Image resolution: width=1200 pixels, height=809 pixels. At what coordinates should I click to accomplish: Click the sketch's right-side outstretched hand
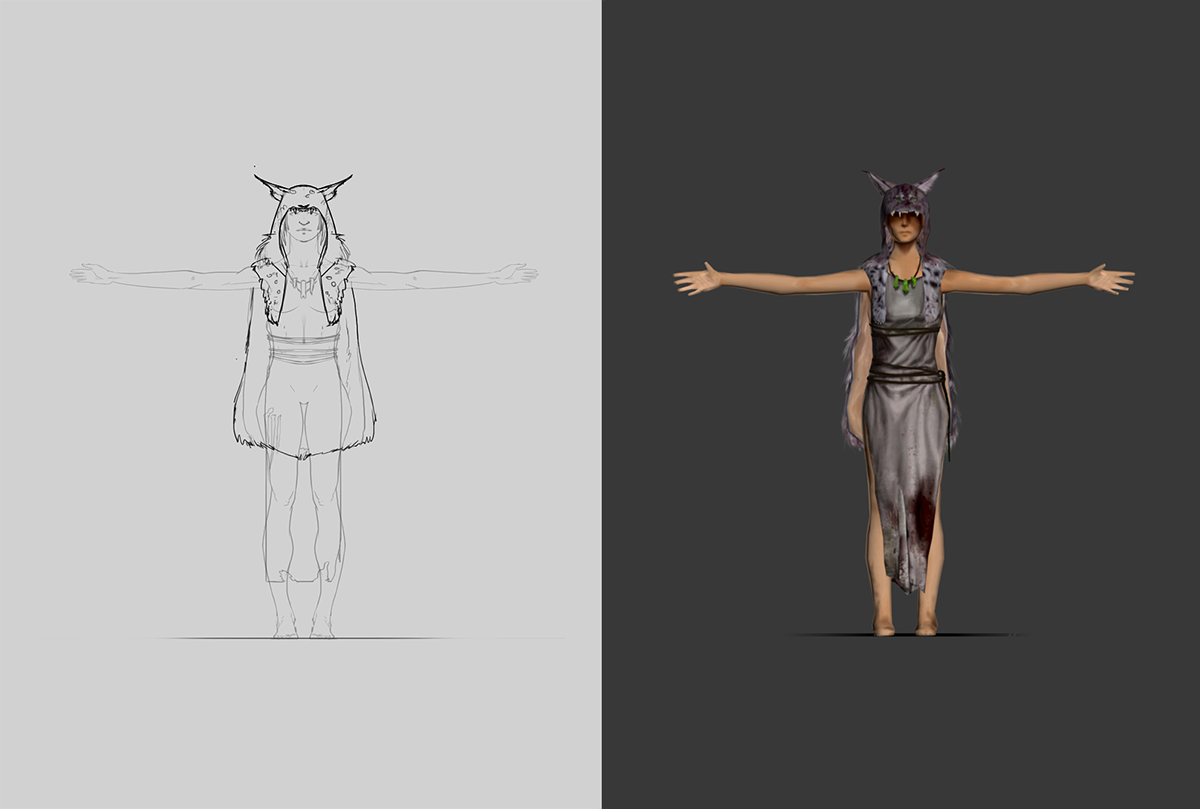click(x=518, y=273)
